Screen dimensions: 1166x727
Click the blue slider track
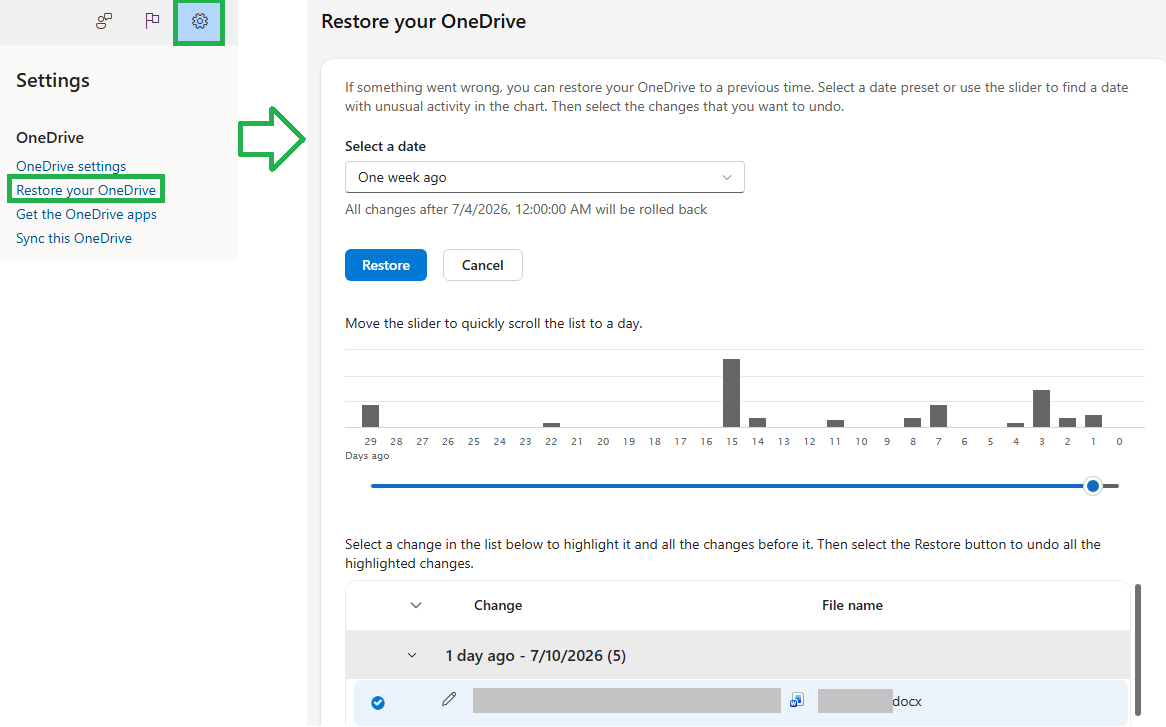[727, 486]
